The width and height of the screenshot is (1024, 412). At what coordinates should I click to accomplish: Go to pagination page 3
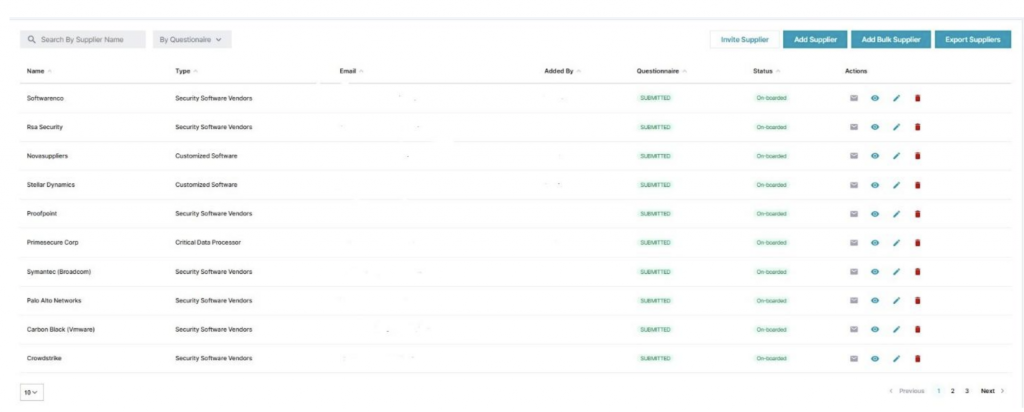pos(967,391)
